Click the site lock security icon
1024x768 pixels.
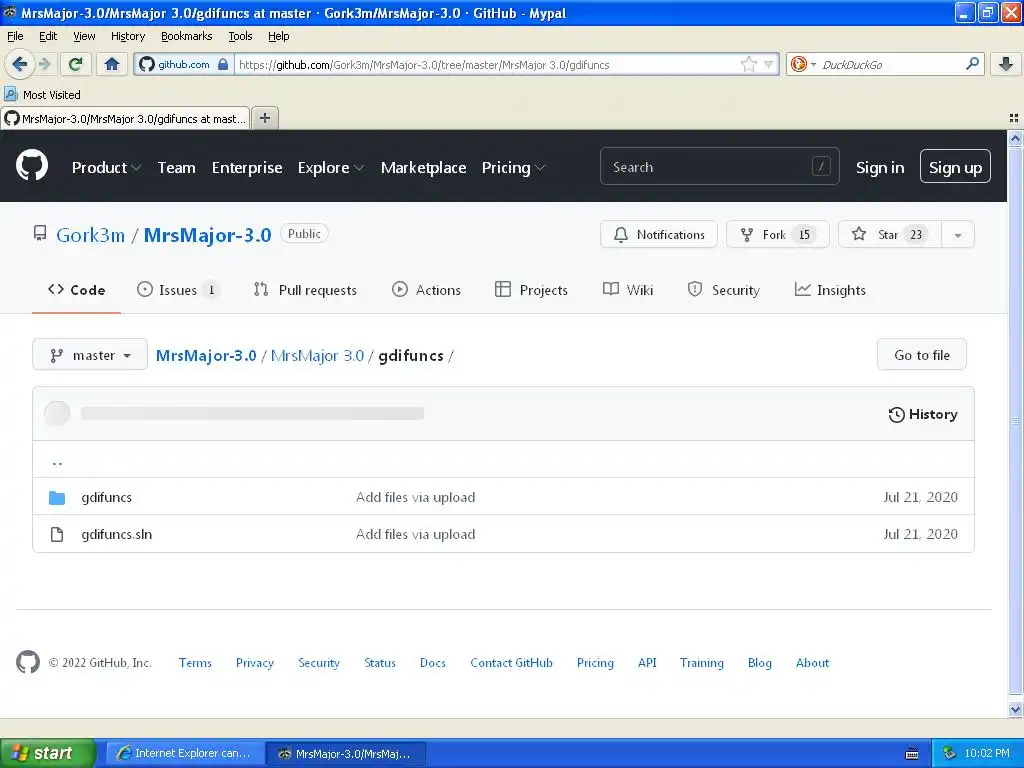223,64
